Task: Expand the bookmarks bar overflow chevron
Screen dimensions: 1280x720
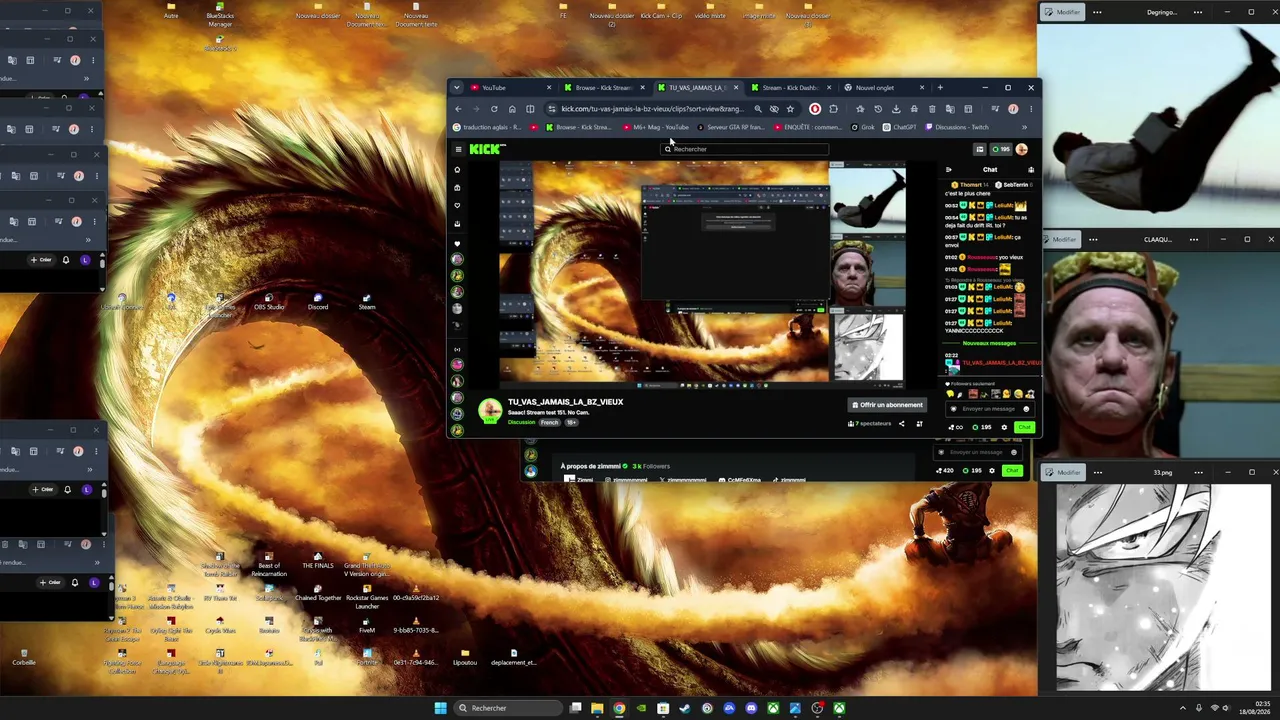Action: (x=1024, y=127)
